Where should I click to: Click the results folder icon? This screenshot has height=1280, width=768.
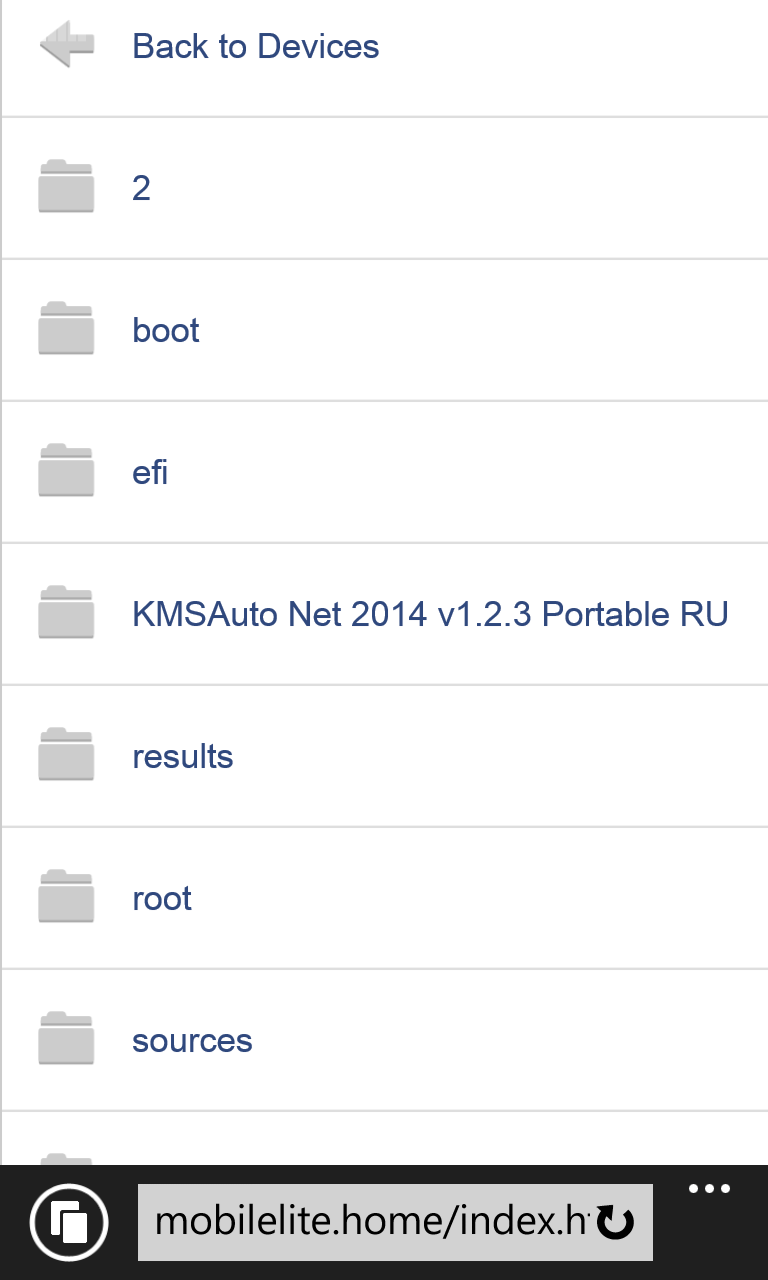(66, 755)
